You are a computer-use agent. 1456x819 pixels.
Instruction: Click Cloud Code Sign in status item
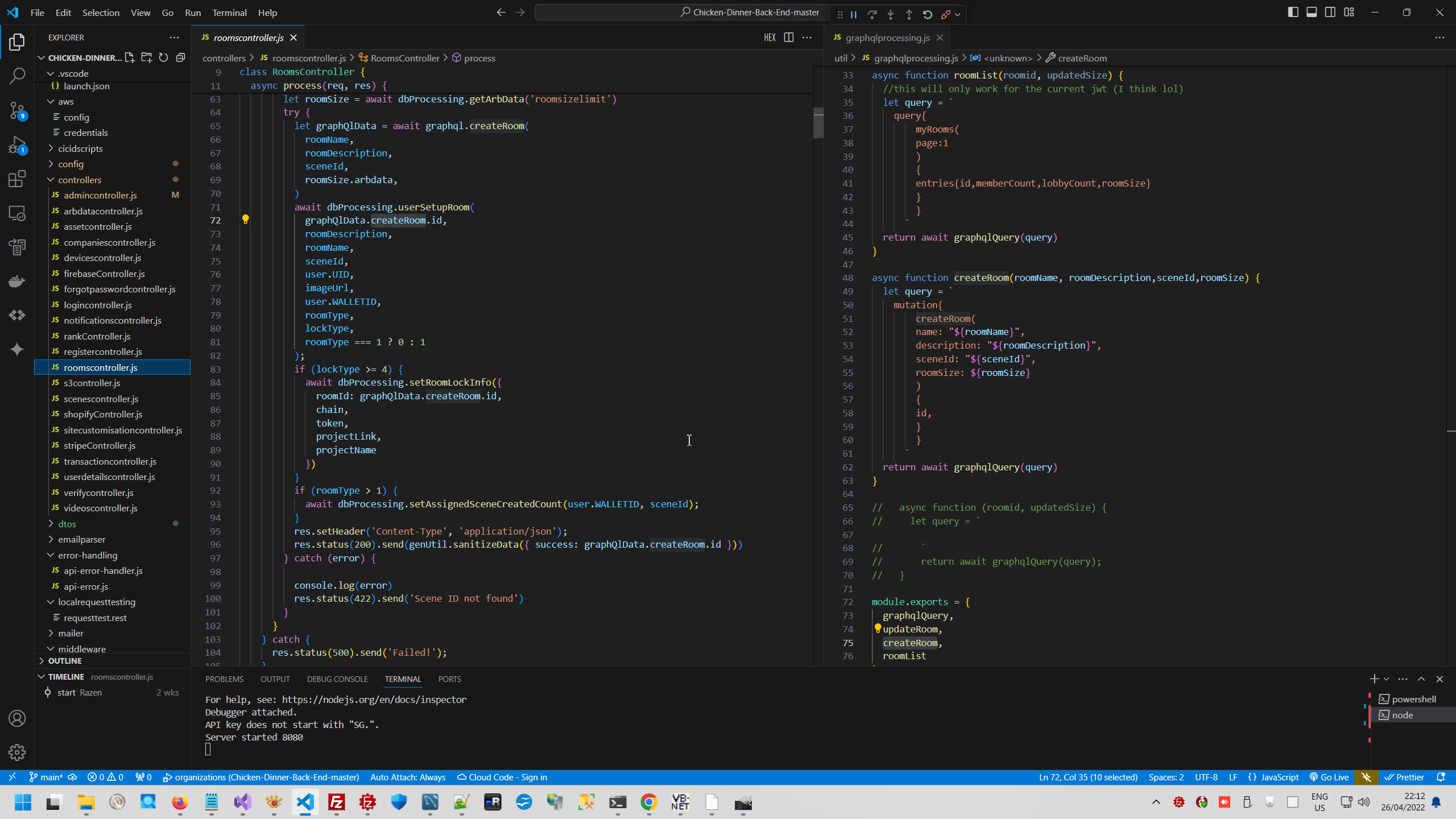[x=502, y=777]
